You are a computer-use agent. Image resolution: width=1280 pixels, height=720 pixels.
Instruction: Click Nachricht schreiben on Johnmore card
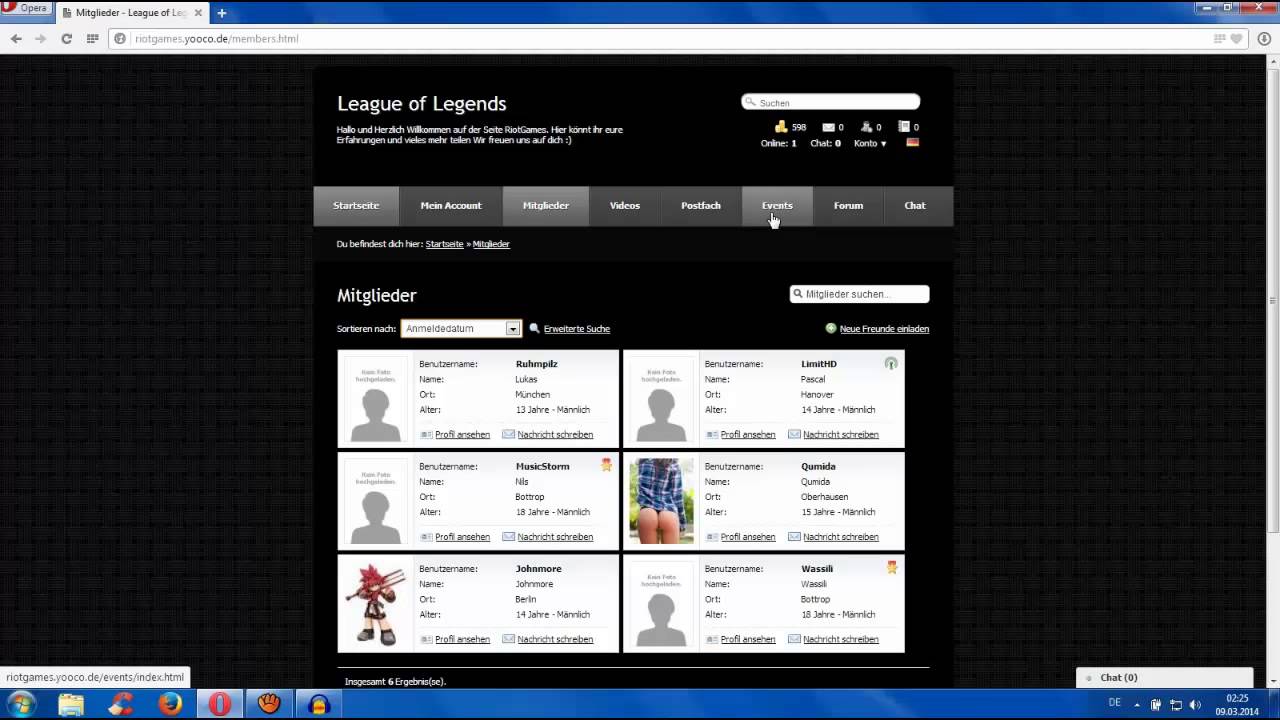tap(555, 639)
